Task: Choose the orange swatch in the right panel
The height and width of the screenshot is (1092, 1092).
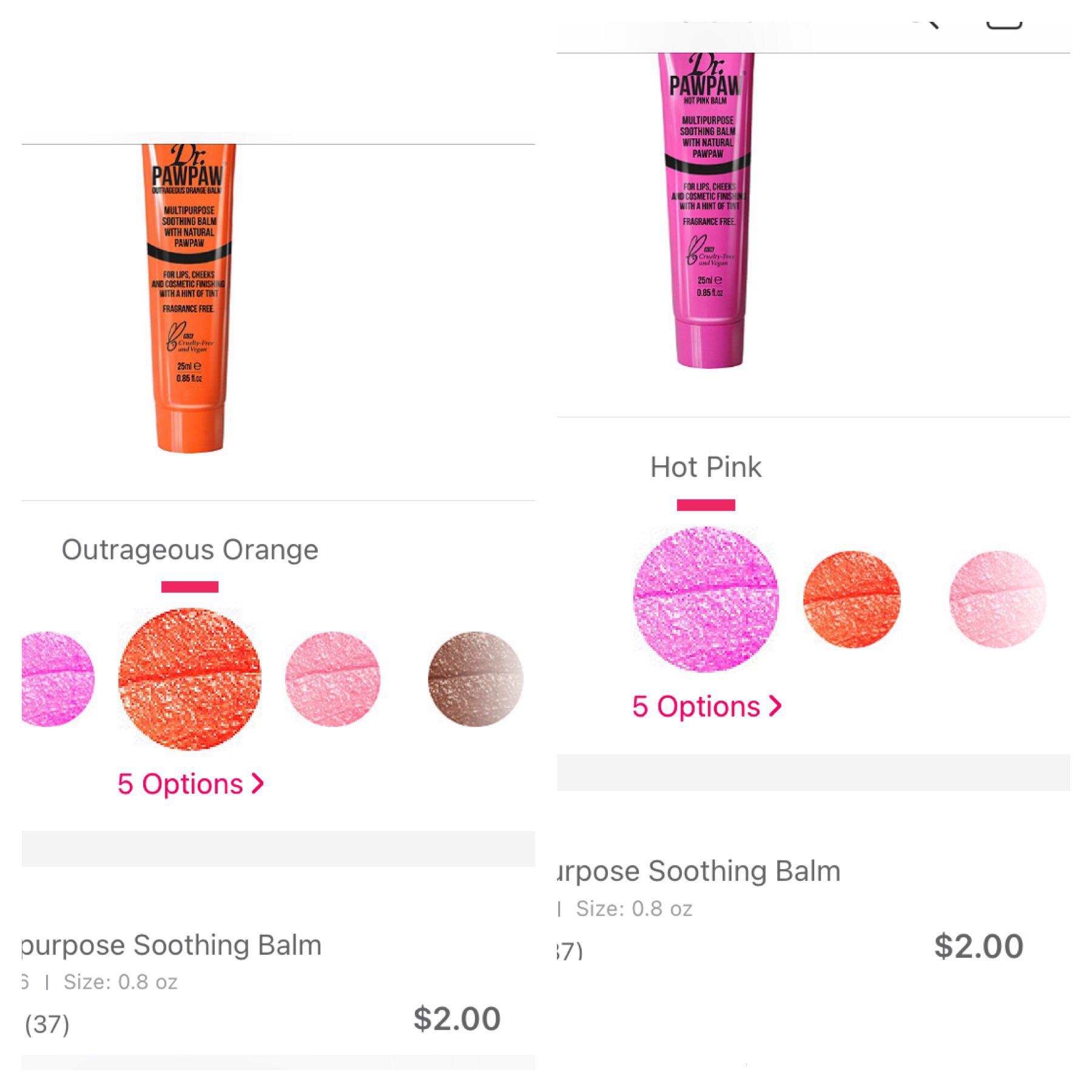Action: [x=852, y=599]
